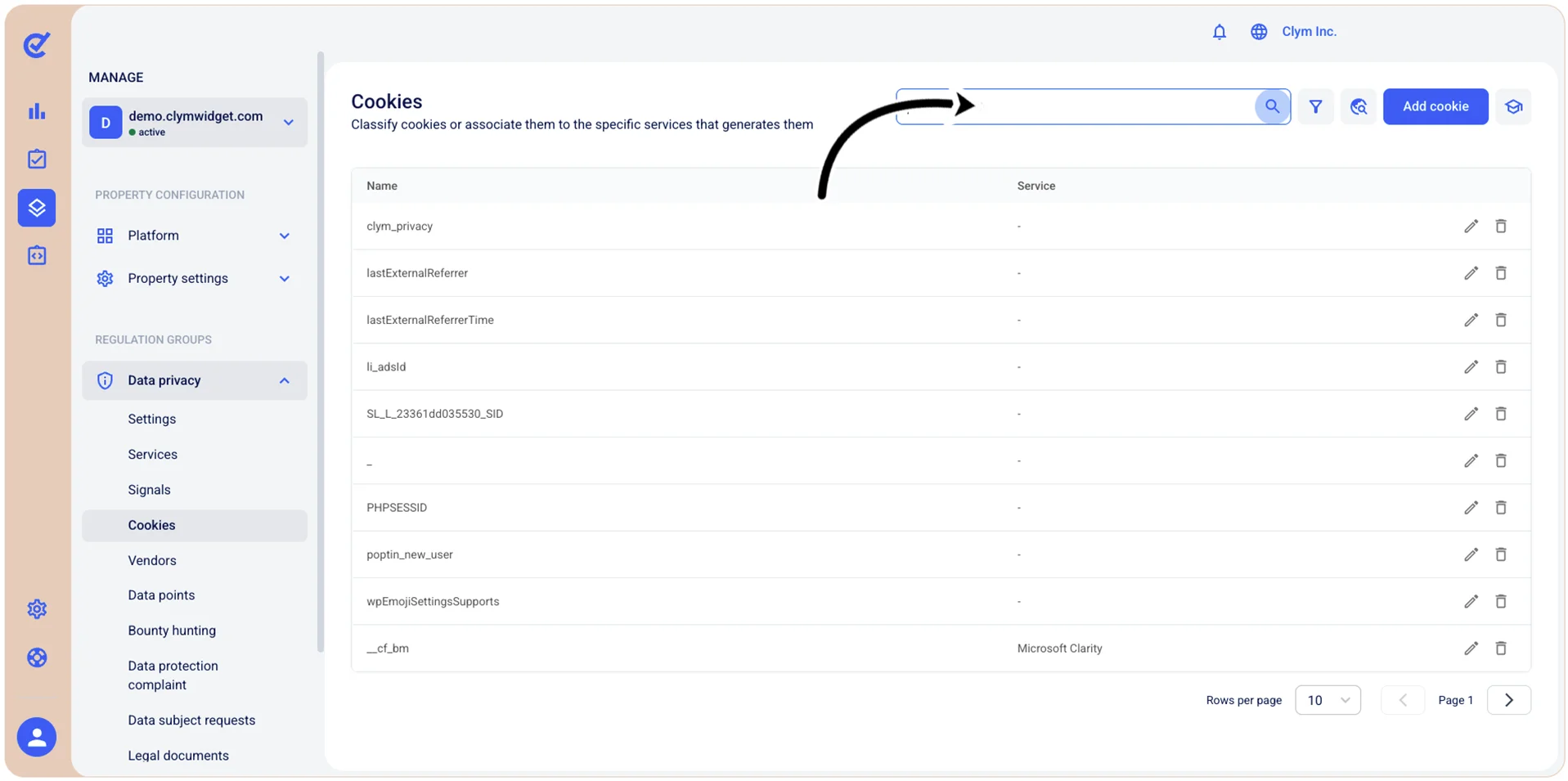Open the code snippet icon in sidebar

(x=37, y=256)
